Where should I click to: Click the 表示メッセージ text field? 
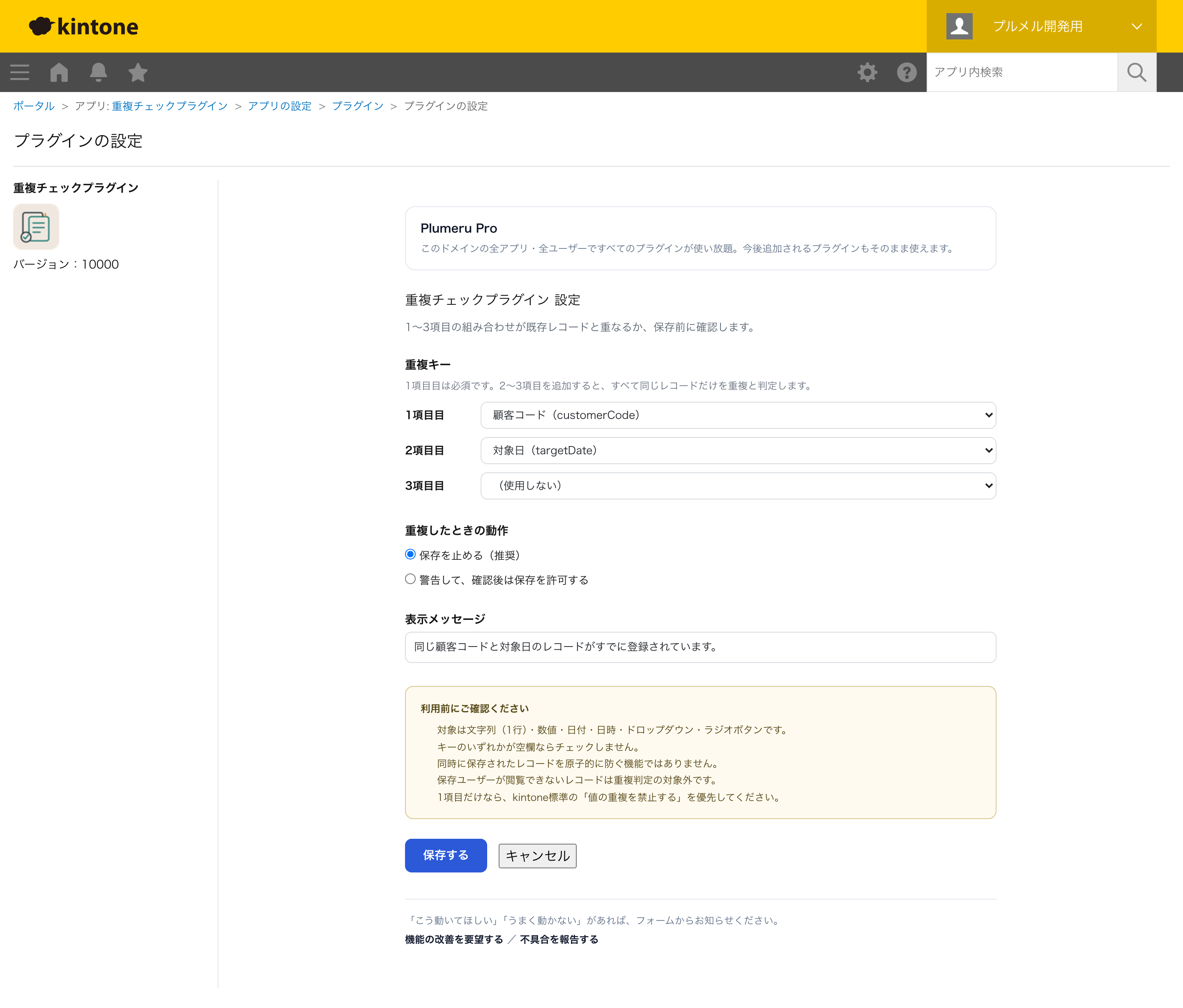[700, 647]
